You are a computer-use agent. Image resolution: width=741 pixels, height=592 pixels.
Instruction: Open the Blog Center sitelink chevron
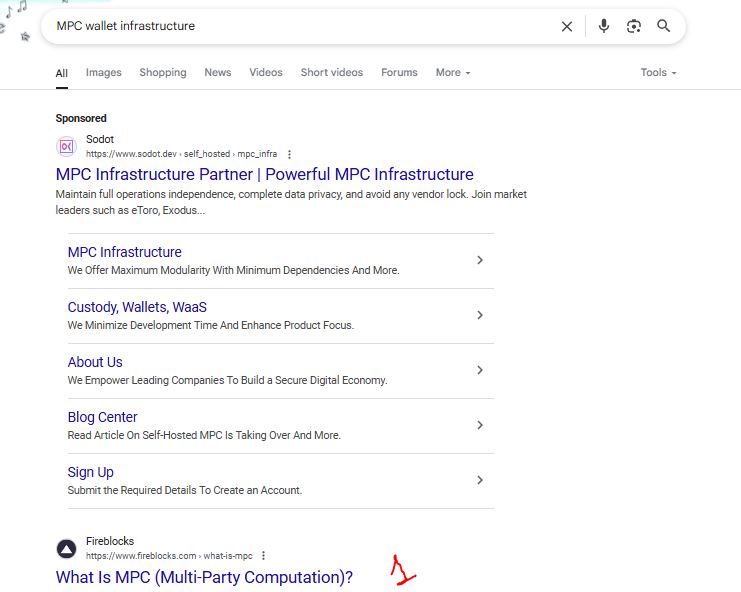tap(480, 425)
